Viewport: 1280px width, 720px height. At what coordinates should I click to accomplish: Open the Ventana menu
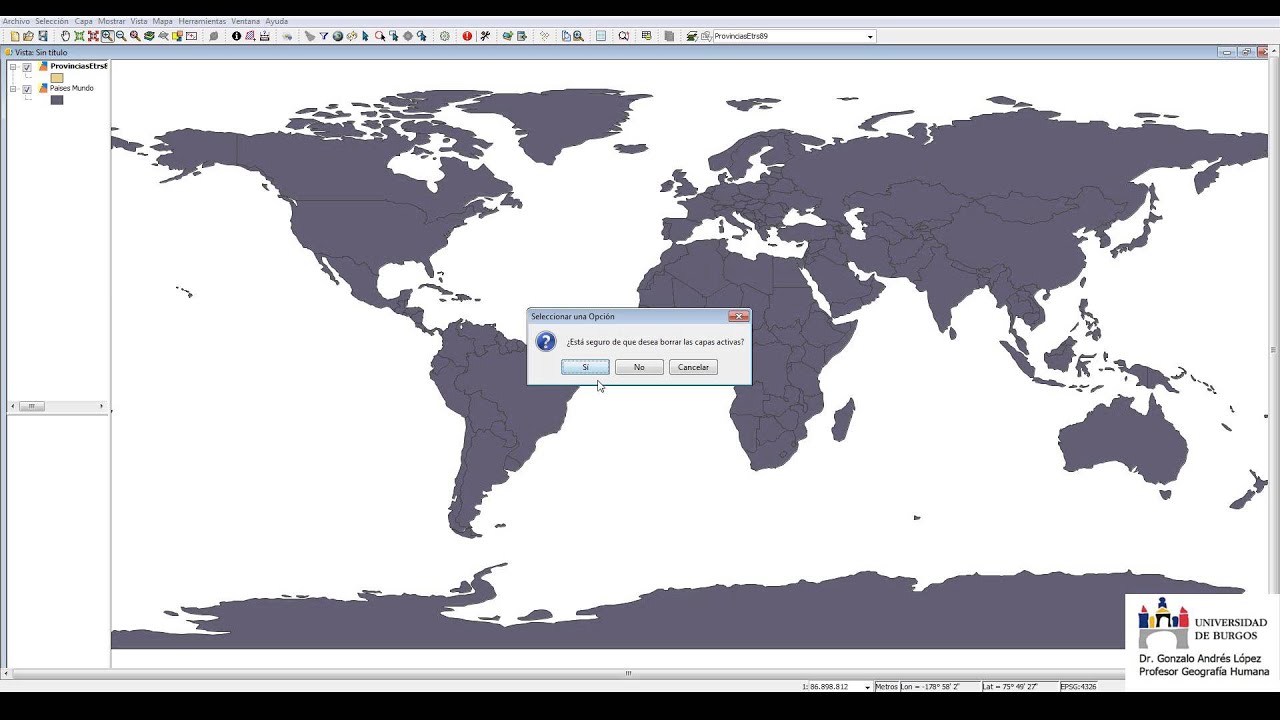(x=246, y=21)
